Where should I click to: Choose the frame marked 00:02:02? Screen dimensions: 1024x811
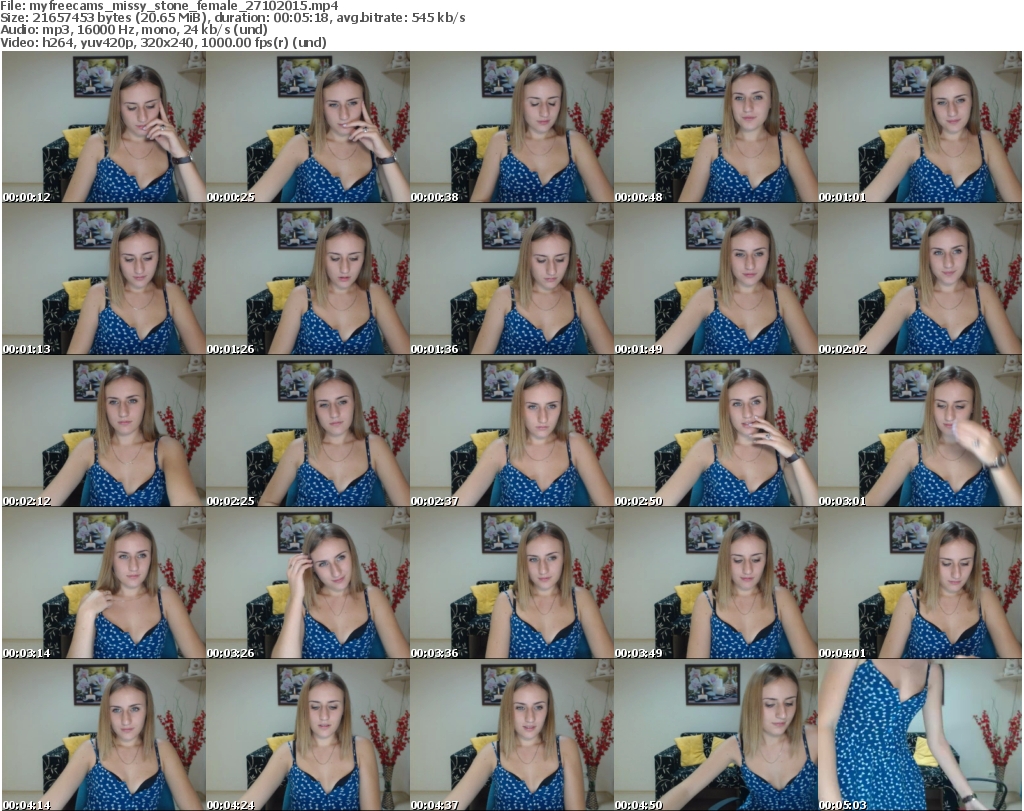point(920,279)
